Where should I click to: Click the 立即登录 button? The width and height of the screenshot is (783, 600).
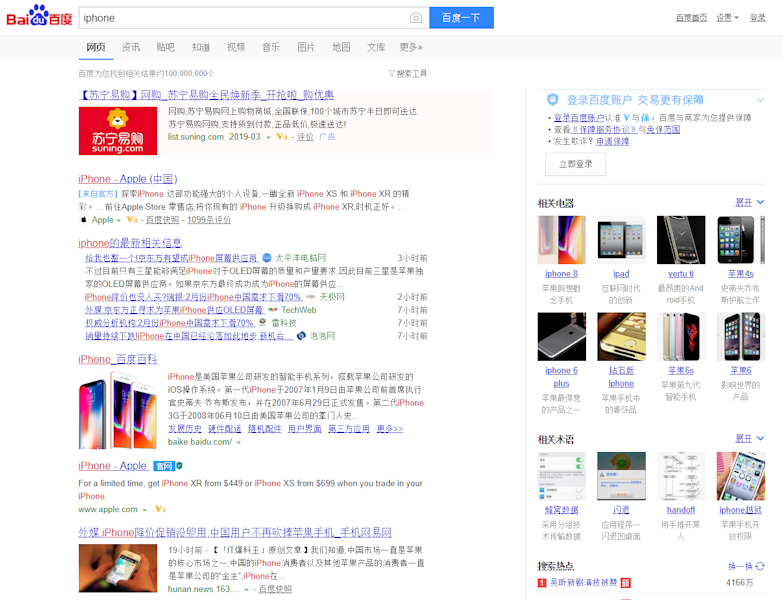(x=575, y=164)
